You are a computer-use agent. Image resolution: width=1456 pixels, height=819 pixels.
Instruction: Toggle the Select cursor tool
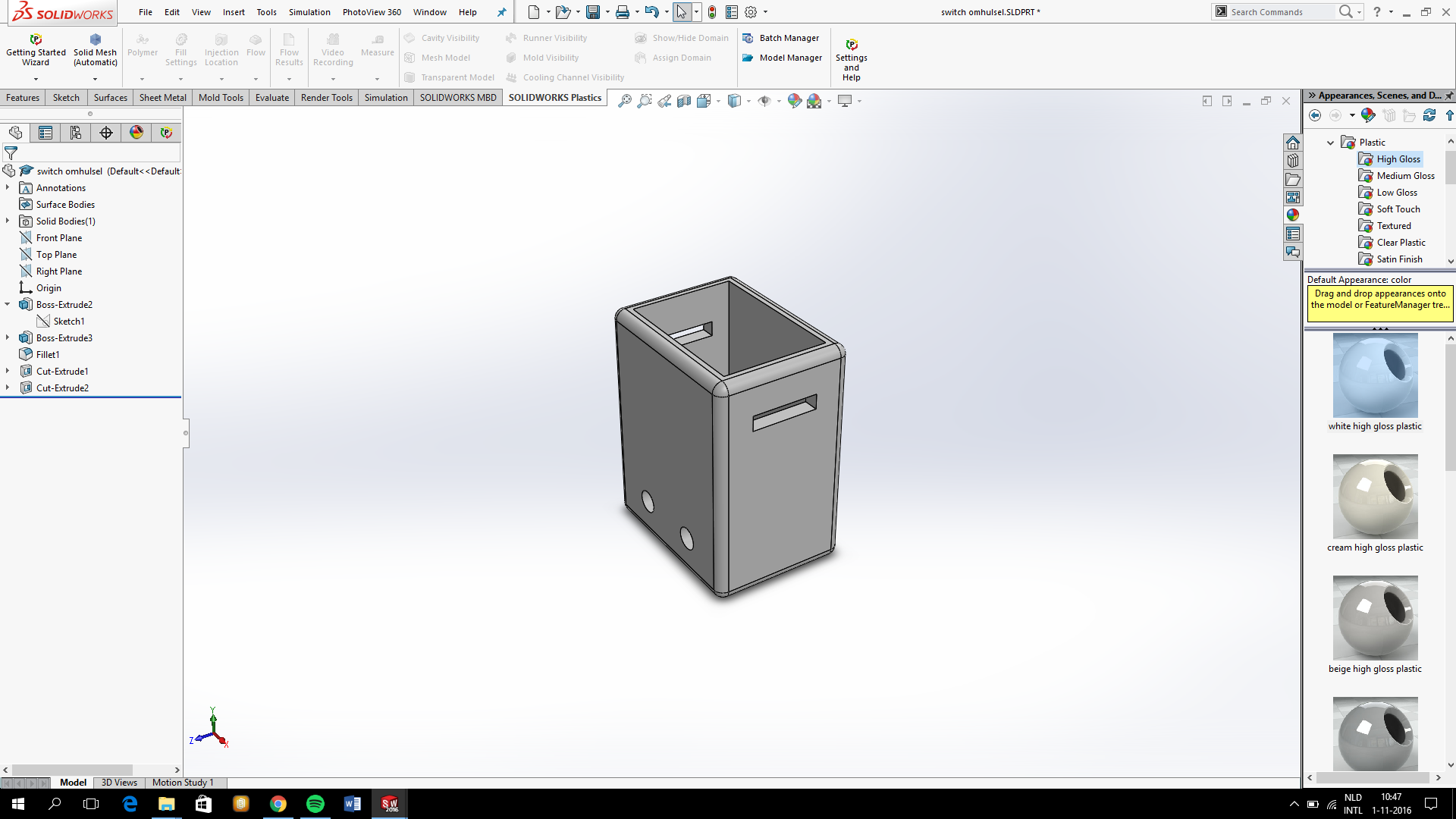tap(682, 12)
